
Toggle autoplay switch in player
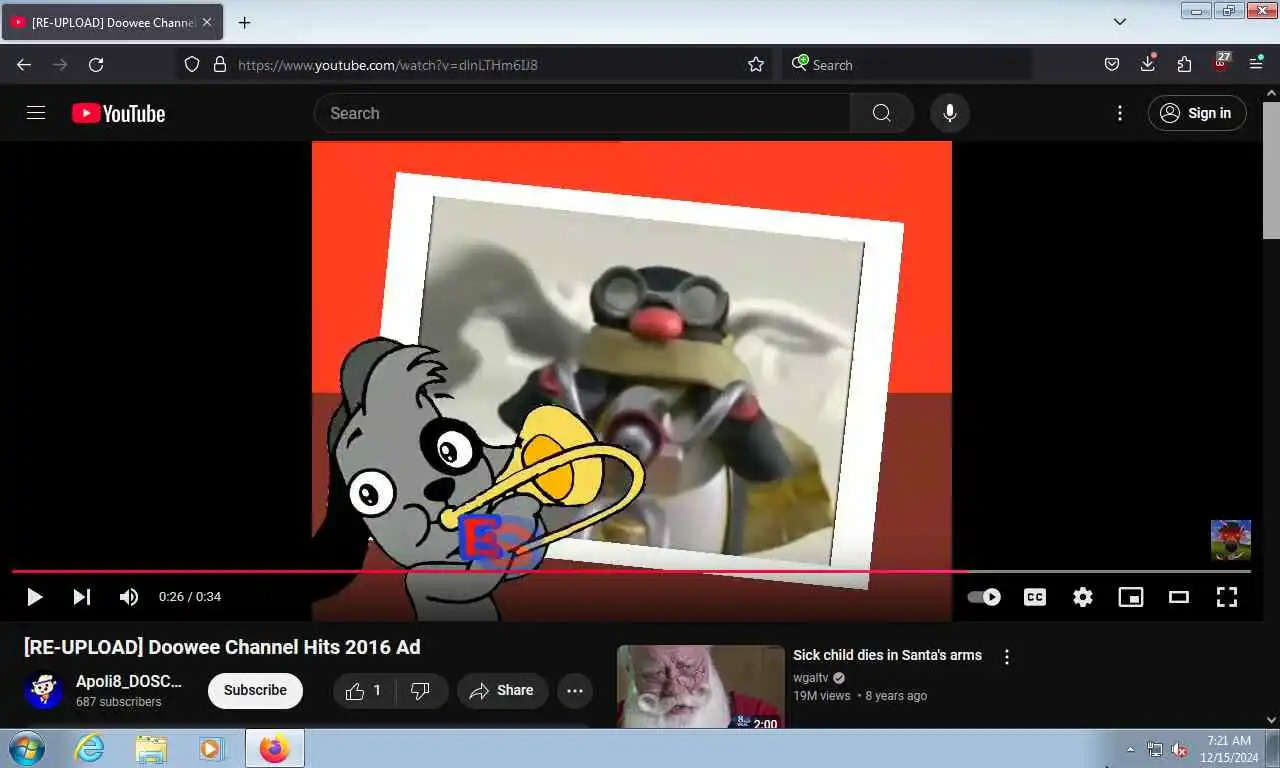984,597
